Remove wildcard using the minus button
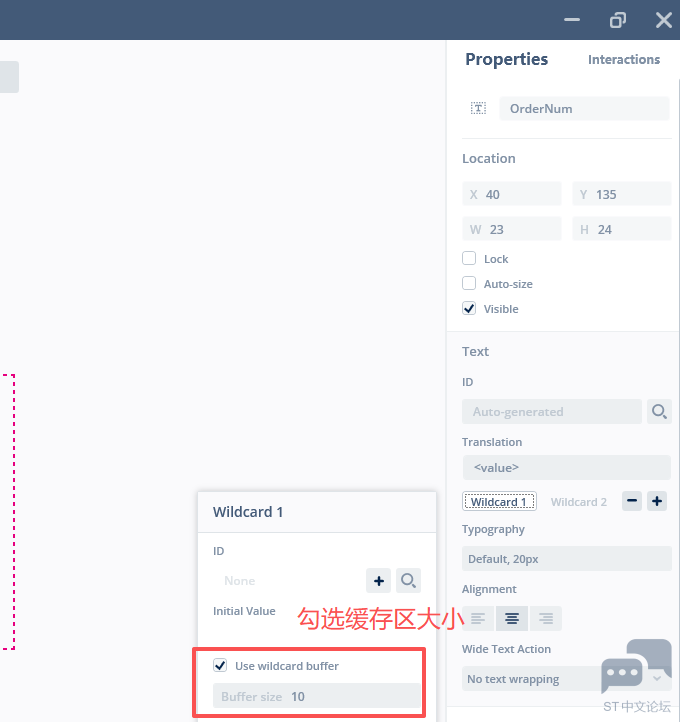Image resolution: width=680 pixels, height=722 pixels. (x=631, y=501)
